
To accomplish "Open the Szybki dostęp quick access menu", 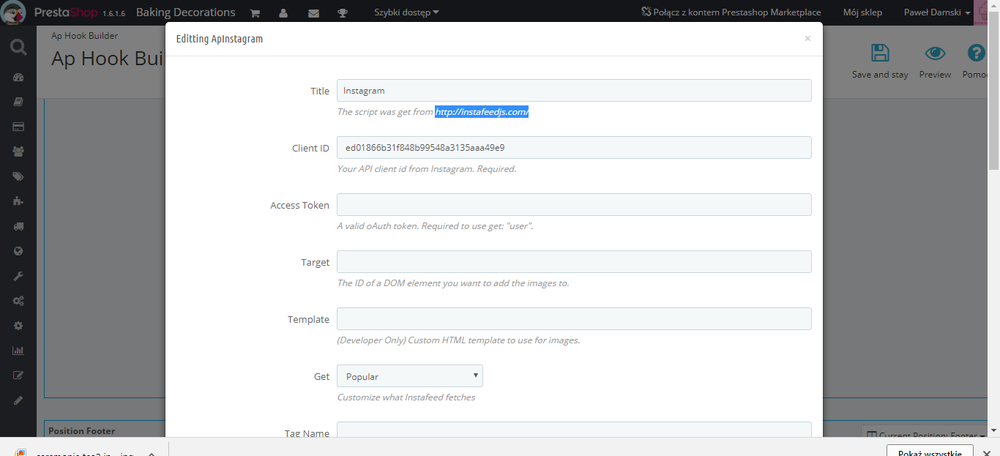I will pos(406,13).
